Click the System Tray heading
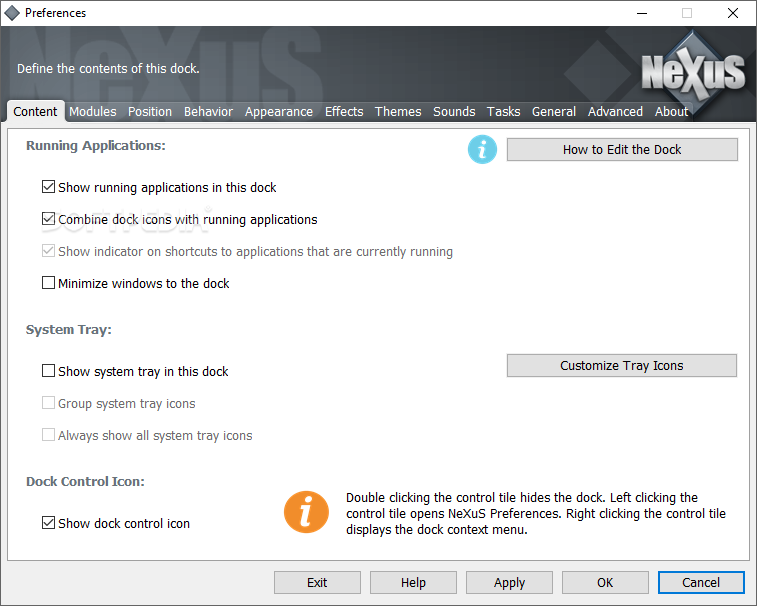Image resolution: width=757 pixels, height=606 pixels. (x=69, y=329)
